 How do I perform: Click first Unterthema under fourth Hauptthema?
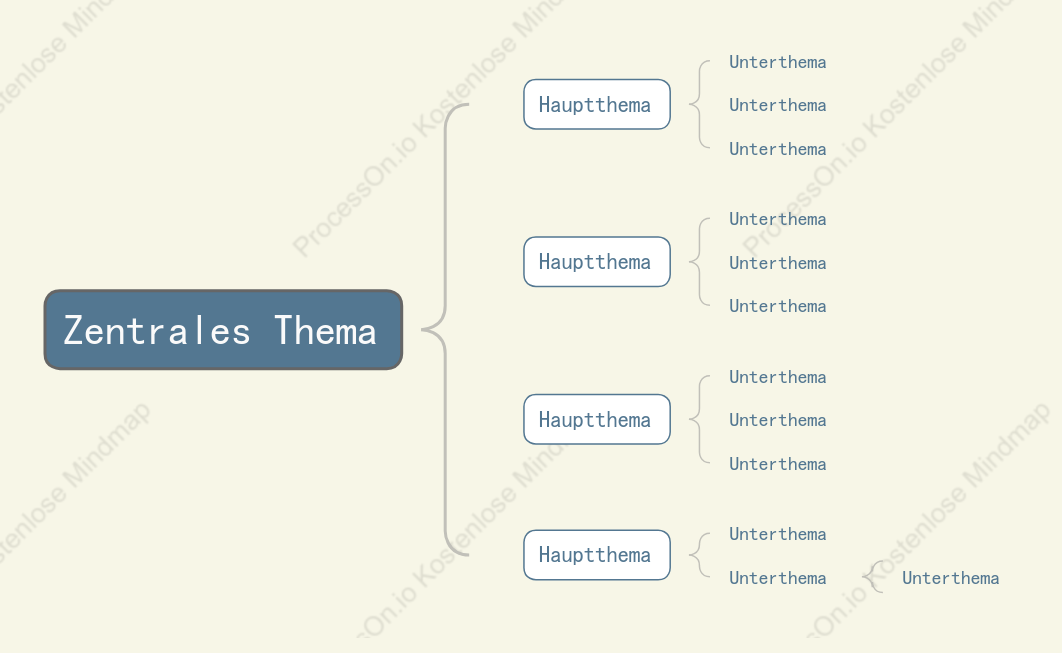[x=778, y=534]
